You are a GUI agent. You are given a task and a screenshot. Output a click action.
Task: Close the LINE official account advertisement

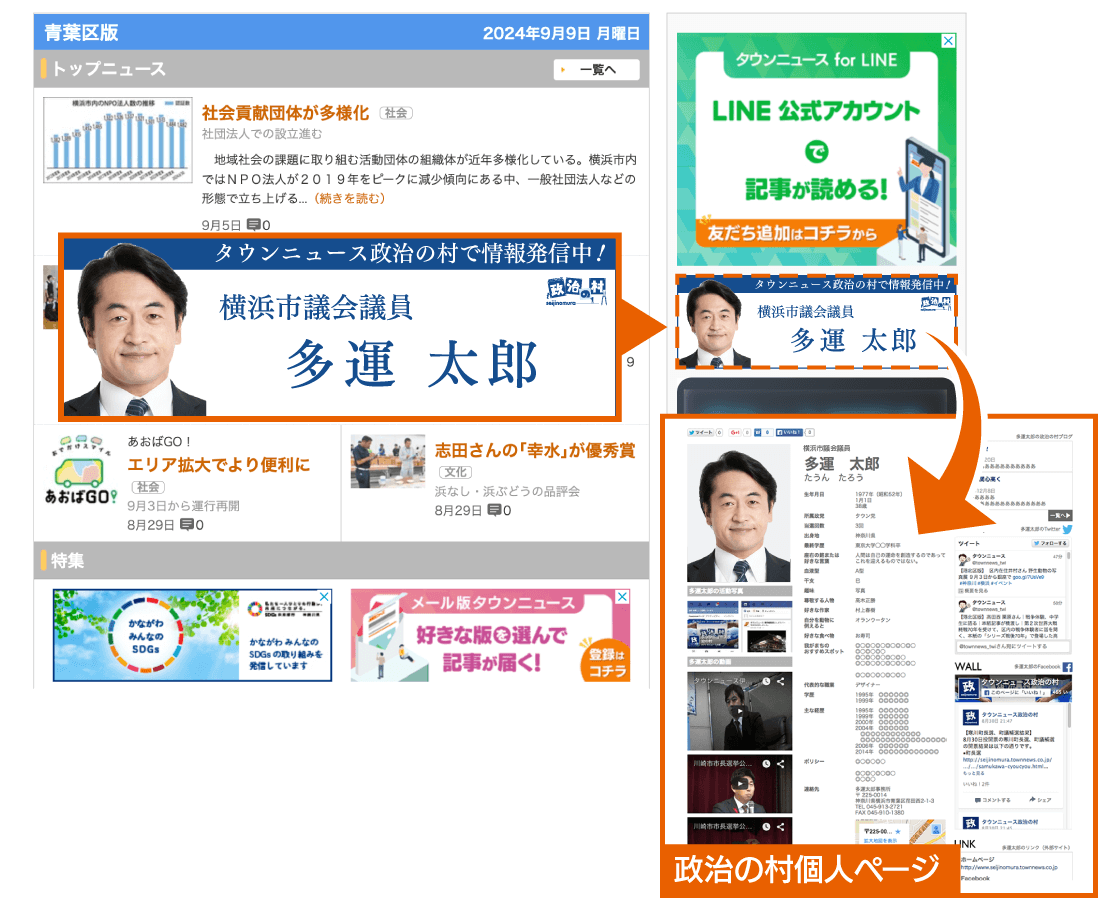coord(948,41)
